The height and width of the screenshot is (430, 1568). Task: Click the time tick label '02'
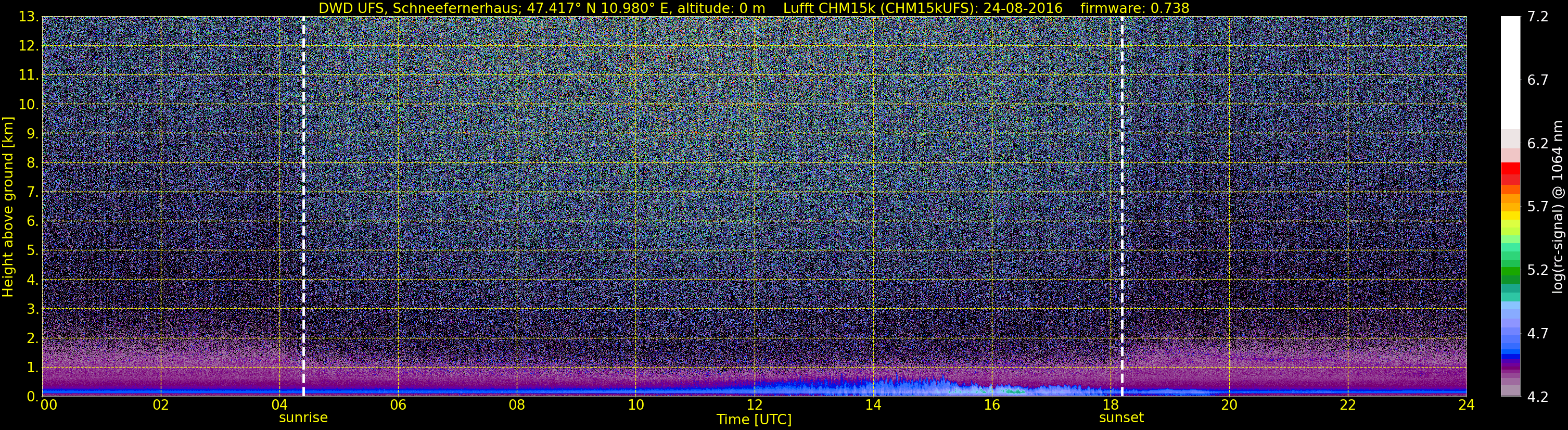[161, 405]
